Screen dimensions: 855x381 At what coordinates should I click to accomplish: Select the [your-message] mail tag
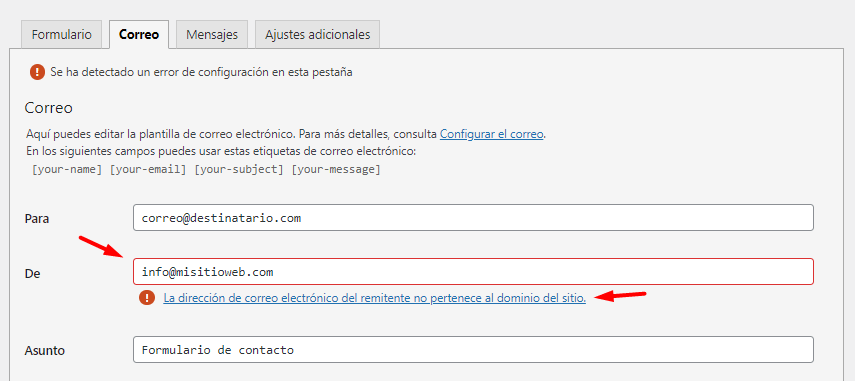pyautogui.click(x=336, y=170)
